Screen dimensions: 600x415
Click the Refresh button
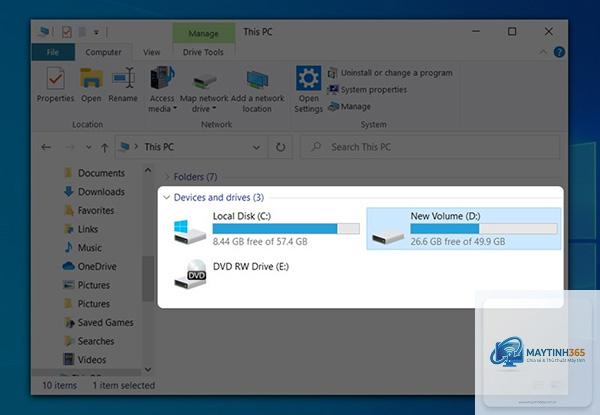(280, 147)
